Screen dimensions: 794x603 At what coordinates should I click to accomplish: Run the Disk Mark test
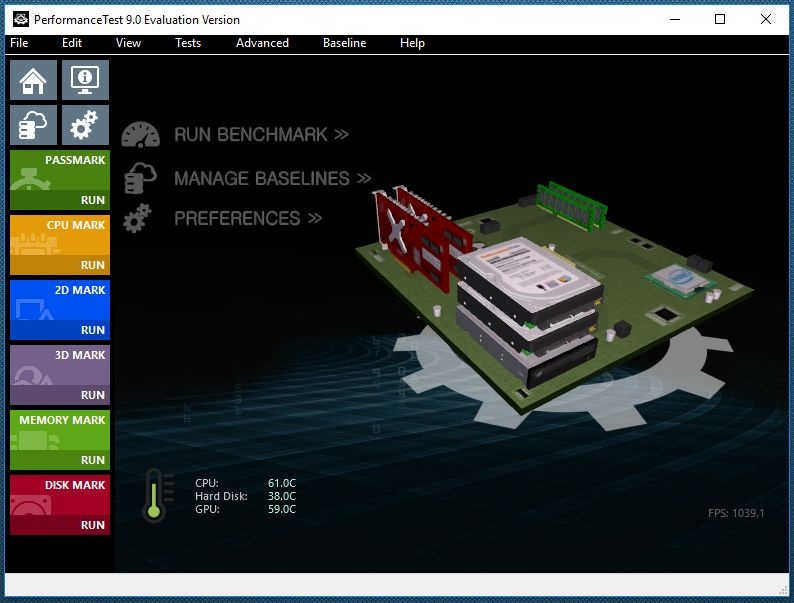point(92,525)
